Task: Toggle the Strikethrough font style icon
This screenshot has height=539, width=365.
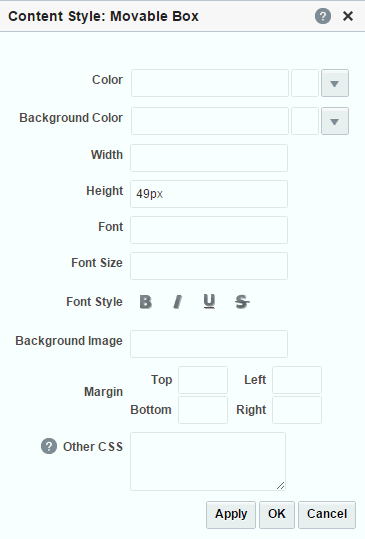Action: (x=242, y=302)
